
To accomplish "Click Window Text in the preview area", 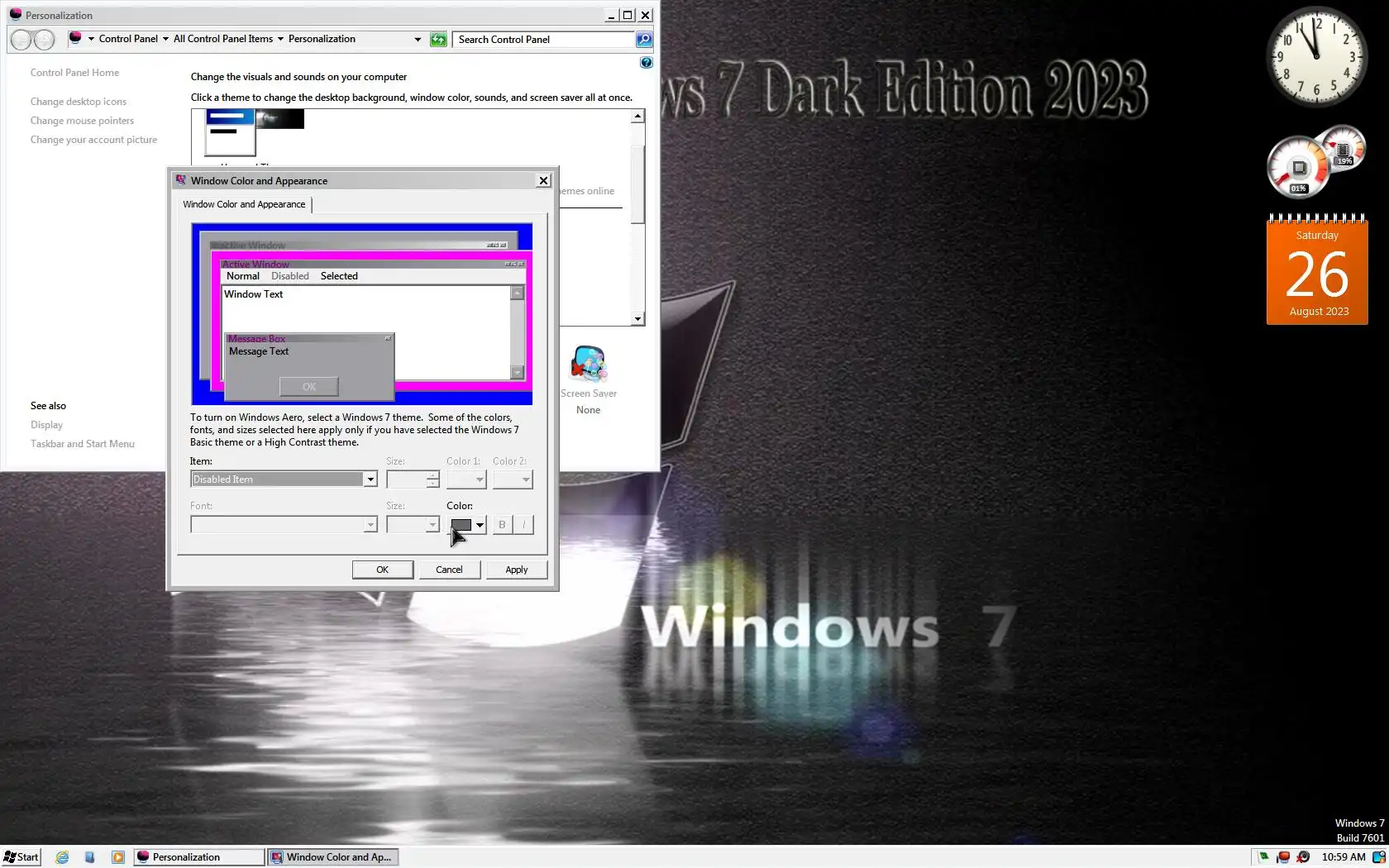I will [x=253, y=294].
